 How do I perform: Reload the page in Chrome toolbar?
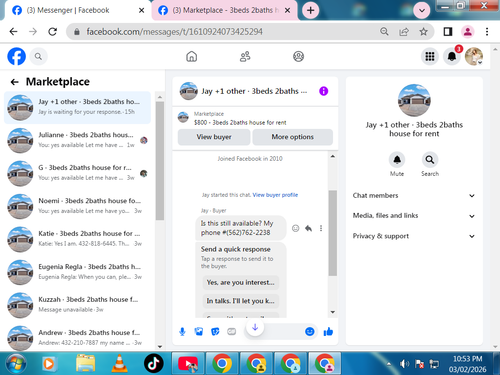point(52,32)
